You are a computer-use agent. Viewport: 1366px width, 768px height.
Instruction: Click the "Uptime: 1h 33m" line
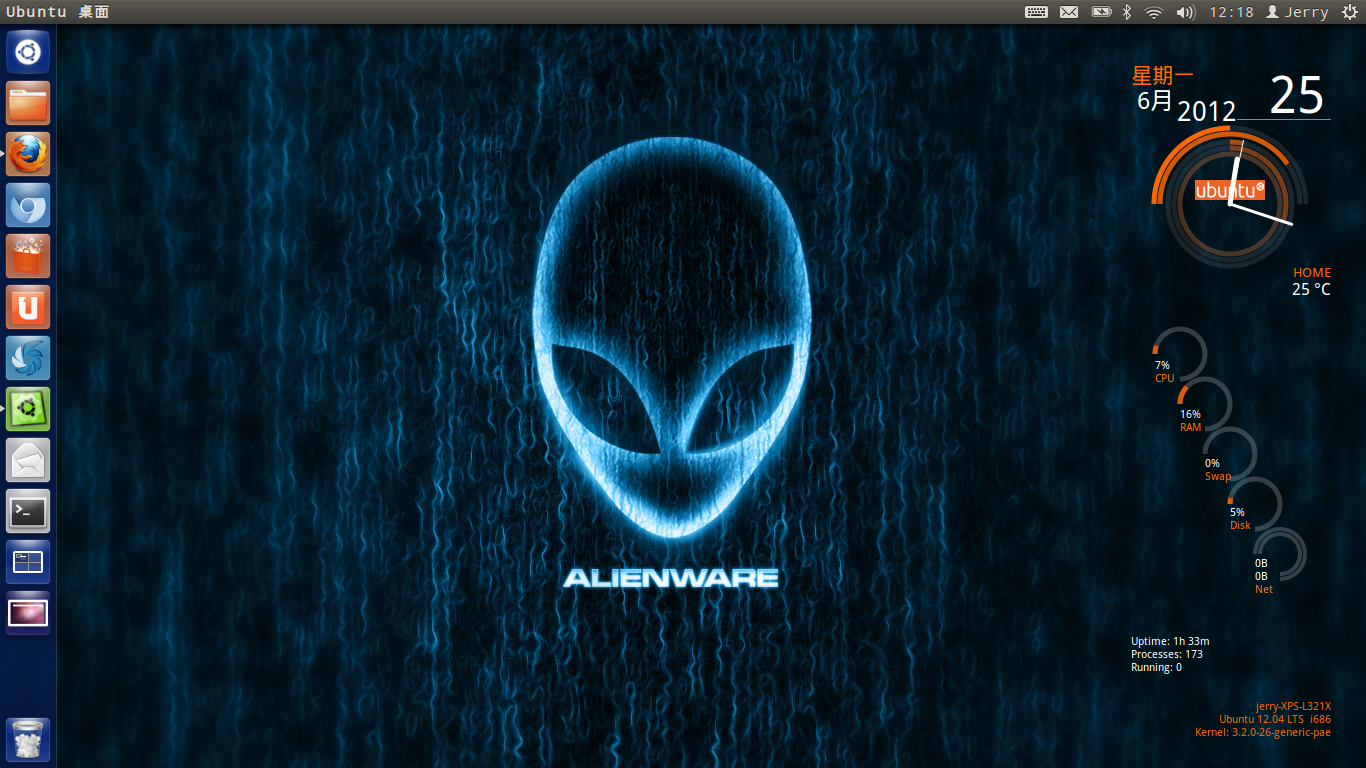(x=1170, y=641)
